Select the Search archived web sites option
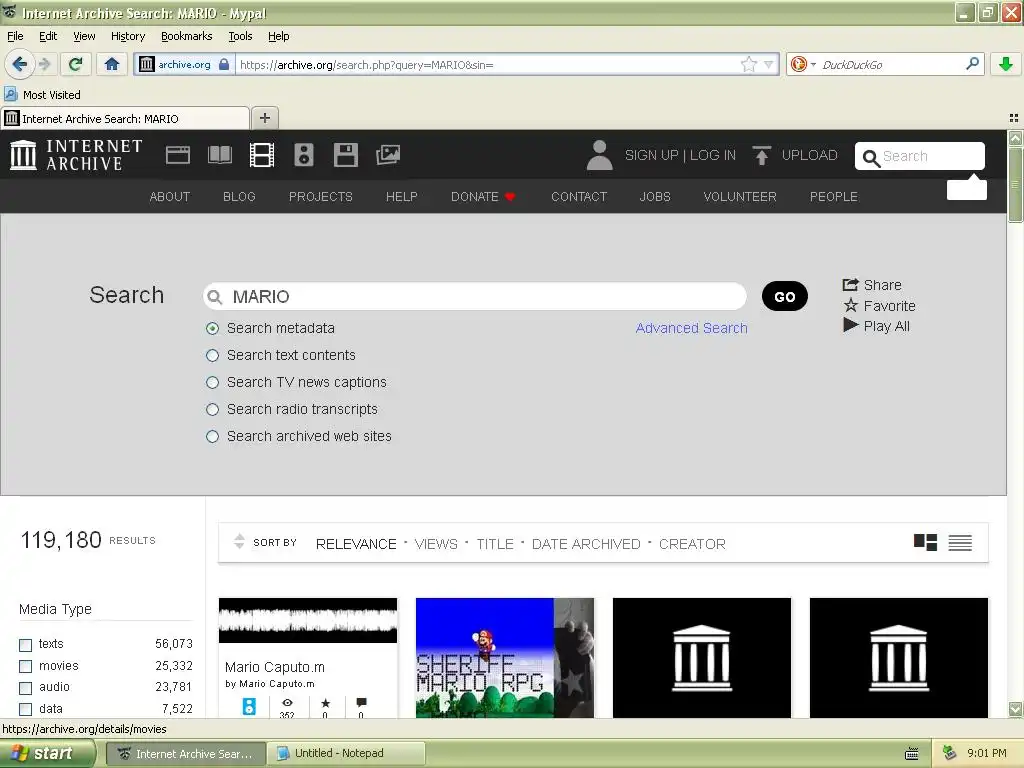Screen dimensions: 1024x768 [x=212, y=436]
